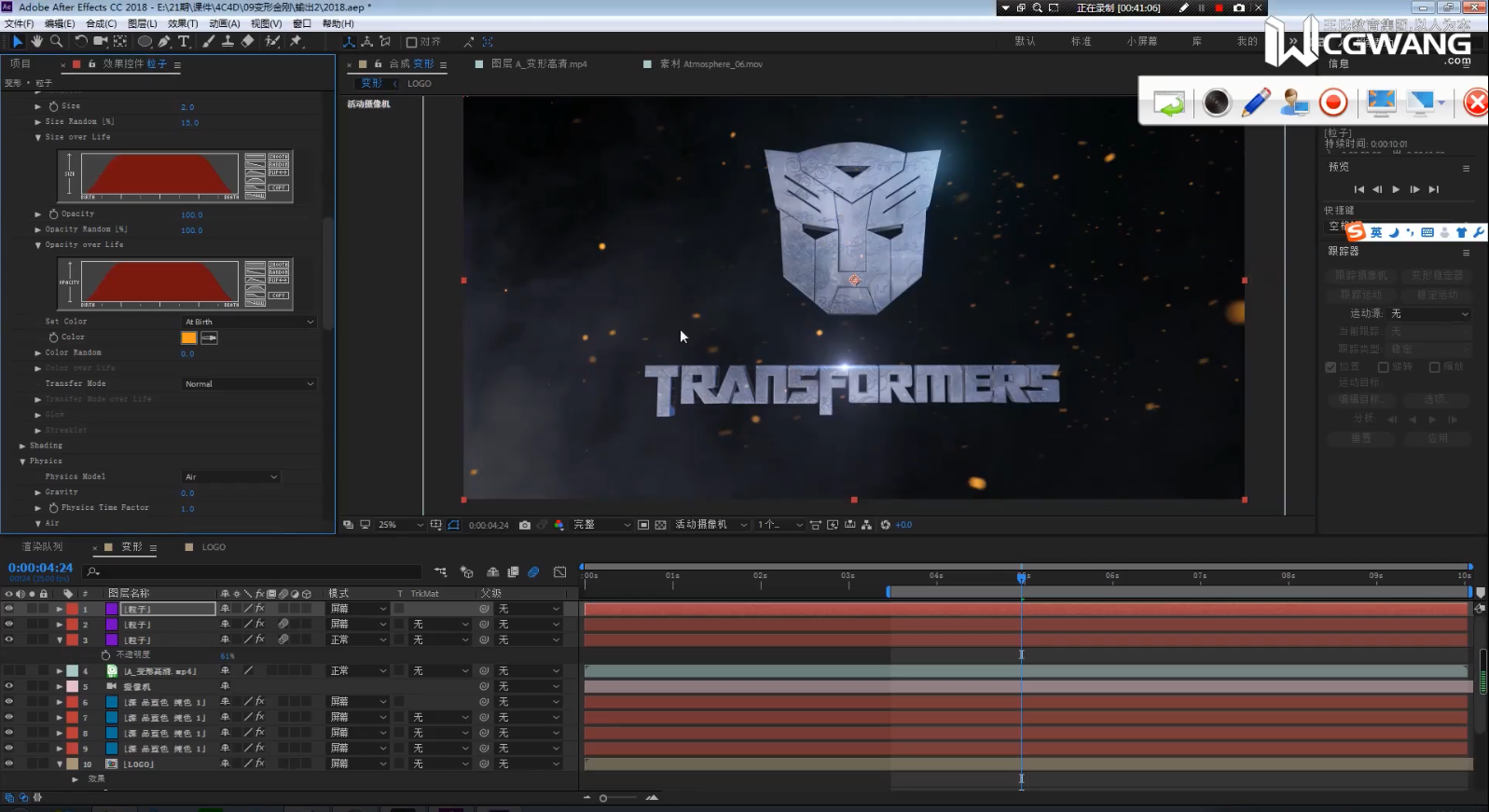Toggle the 缩放 checkbox in tracker panel
The width and height of the screenshot is (1489, 812).
pyautogui.click(x=1435, y=367)
